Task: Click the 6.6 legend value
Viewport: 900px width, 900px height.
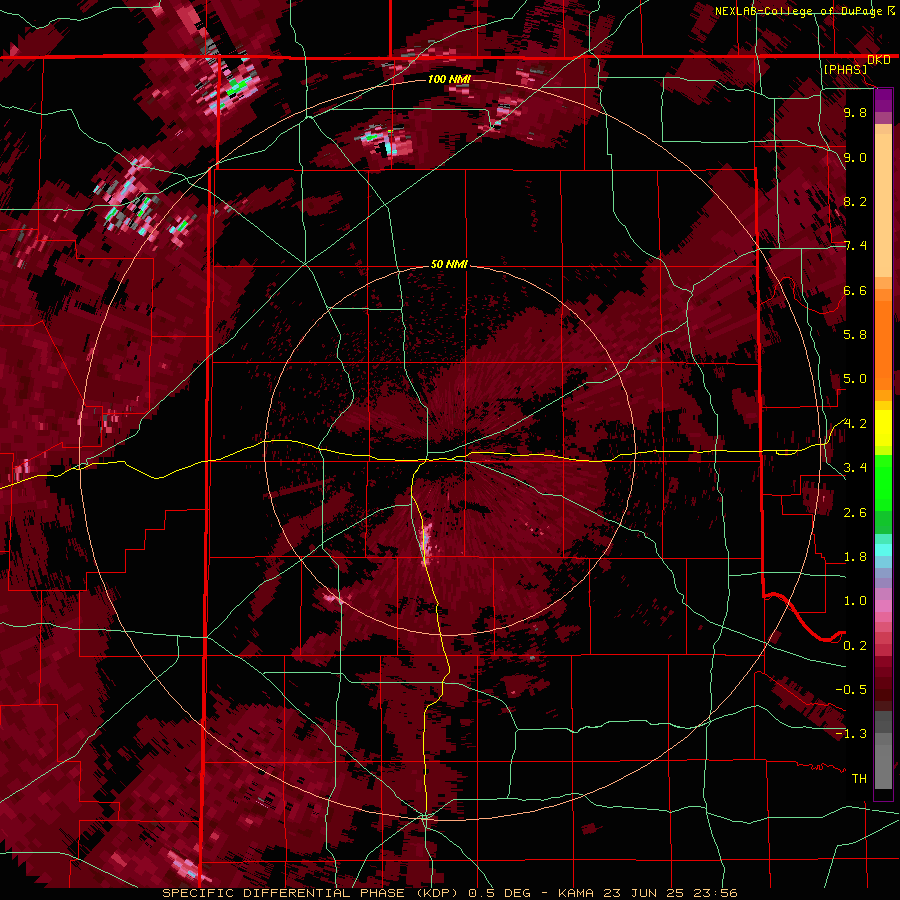Action: (x=855, y=290)
